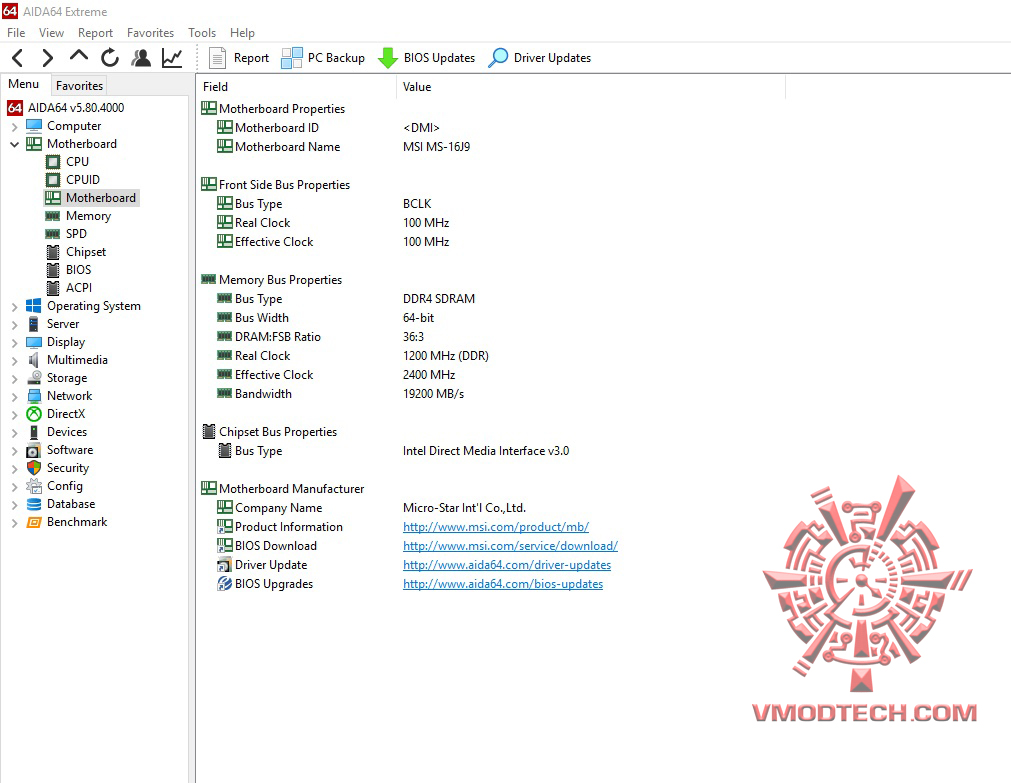Expand the Network tree node
This screenshot has width=1011, height=783.
click(14, 397)
